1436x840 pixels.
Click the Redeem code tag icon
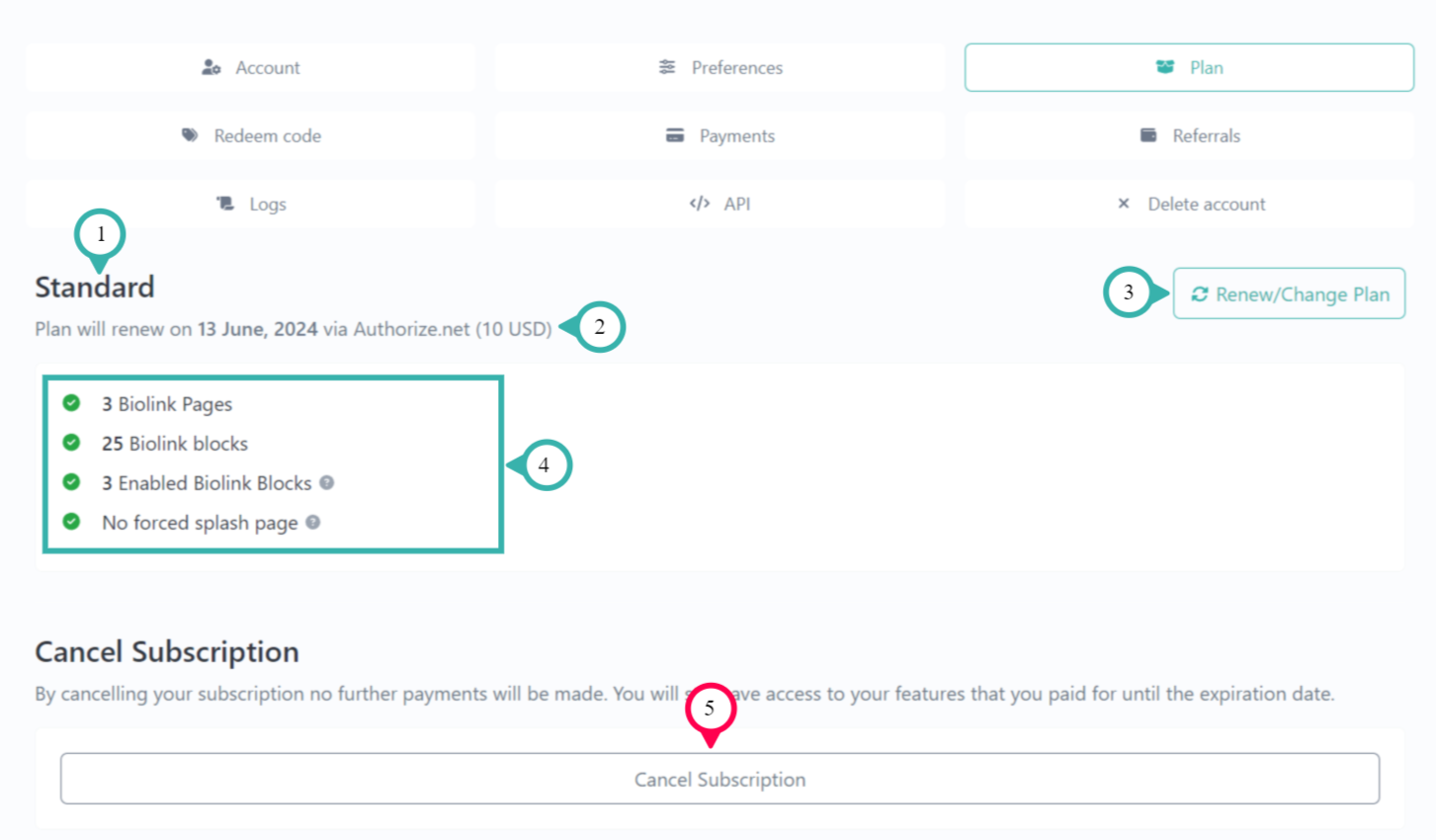point(190,135)
